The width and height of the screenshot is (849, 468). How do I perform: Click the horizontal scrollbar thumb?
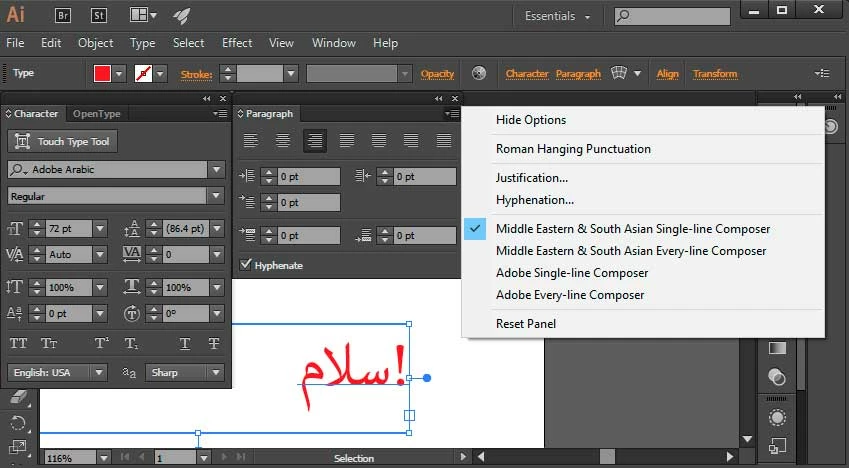pos(608,457)
